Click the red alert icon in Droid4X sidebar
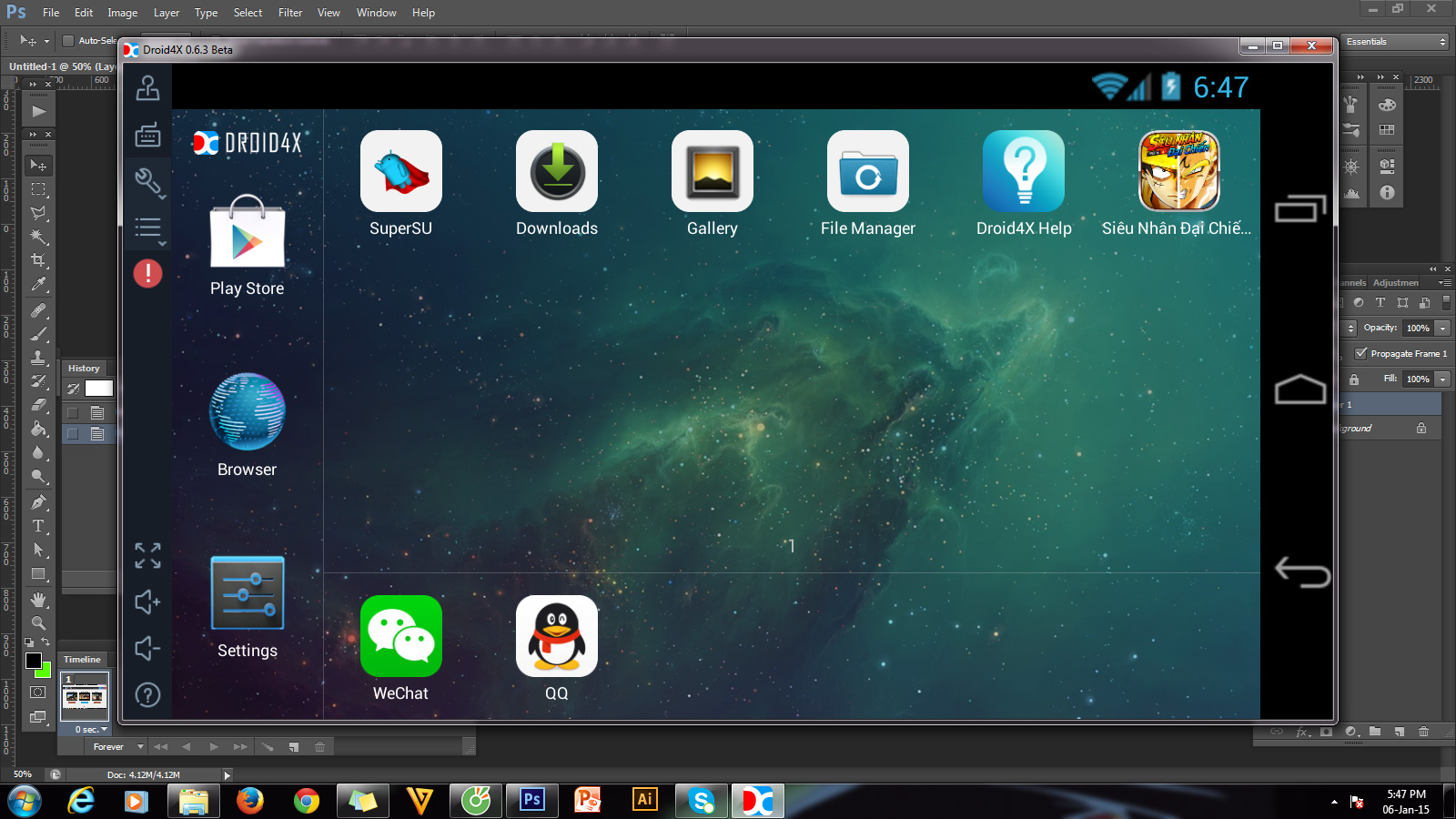This screenshot has width=1456, height=819. pos(147,273)
